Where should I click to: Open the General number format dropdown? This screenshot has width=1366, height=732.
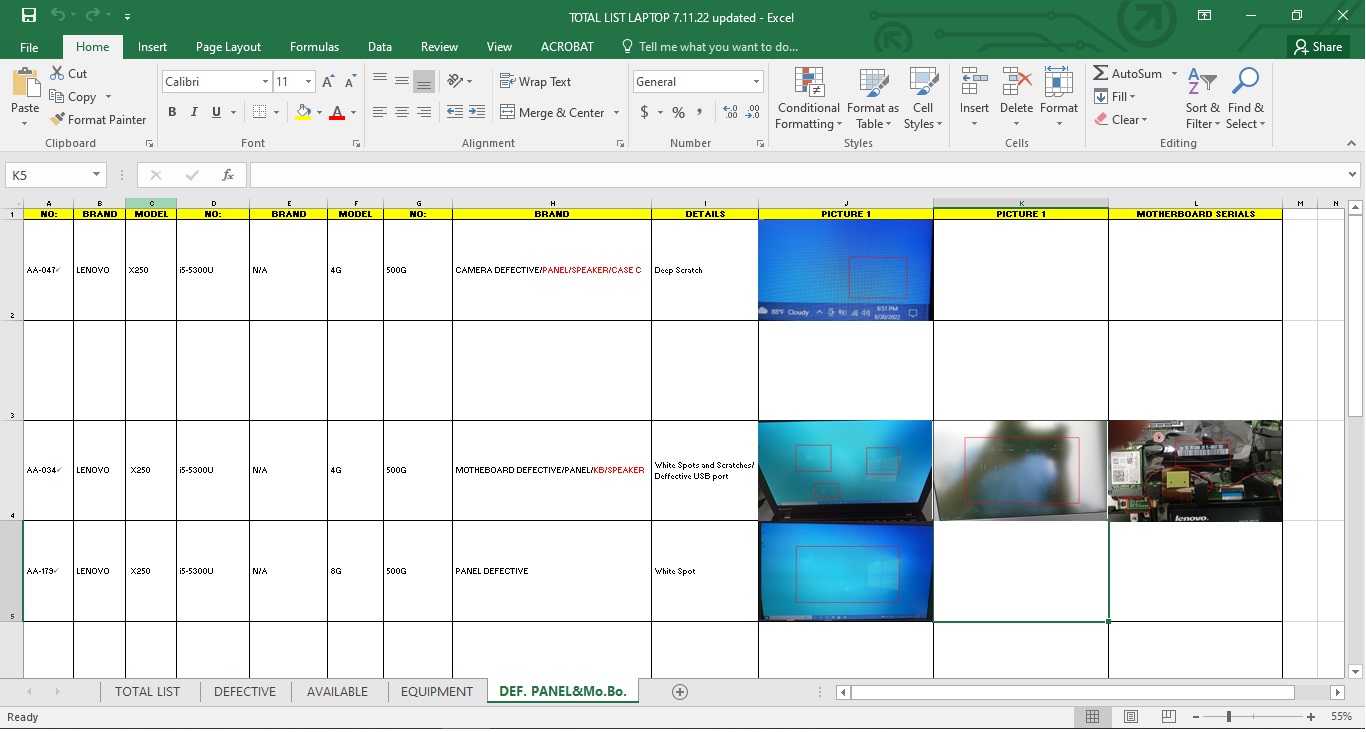[757, 82]
